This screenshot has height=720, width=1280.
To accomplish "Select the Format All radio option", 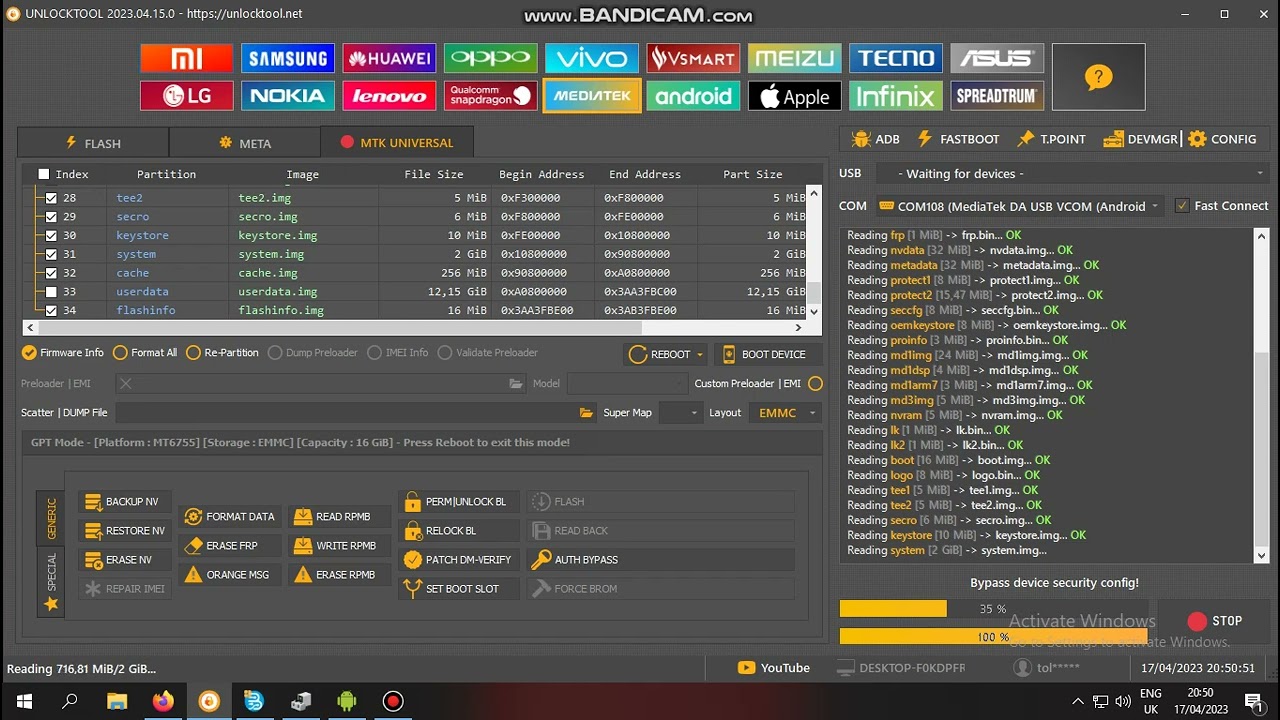I will (145, 353).
